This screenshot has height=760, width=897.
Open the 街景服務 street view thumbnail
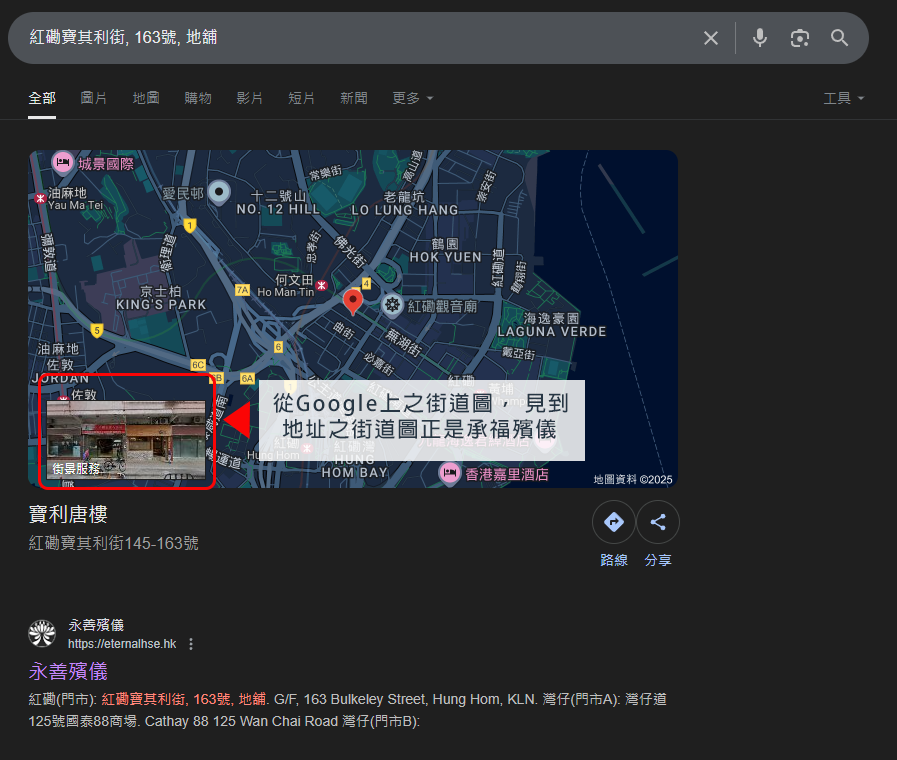click(x=126, y=439)
